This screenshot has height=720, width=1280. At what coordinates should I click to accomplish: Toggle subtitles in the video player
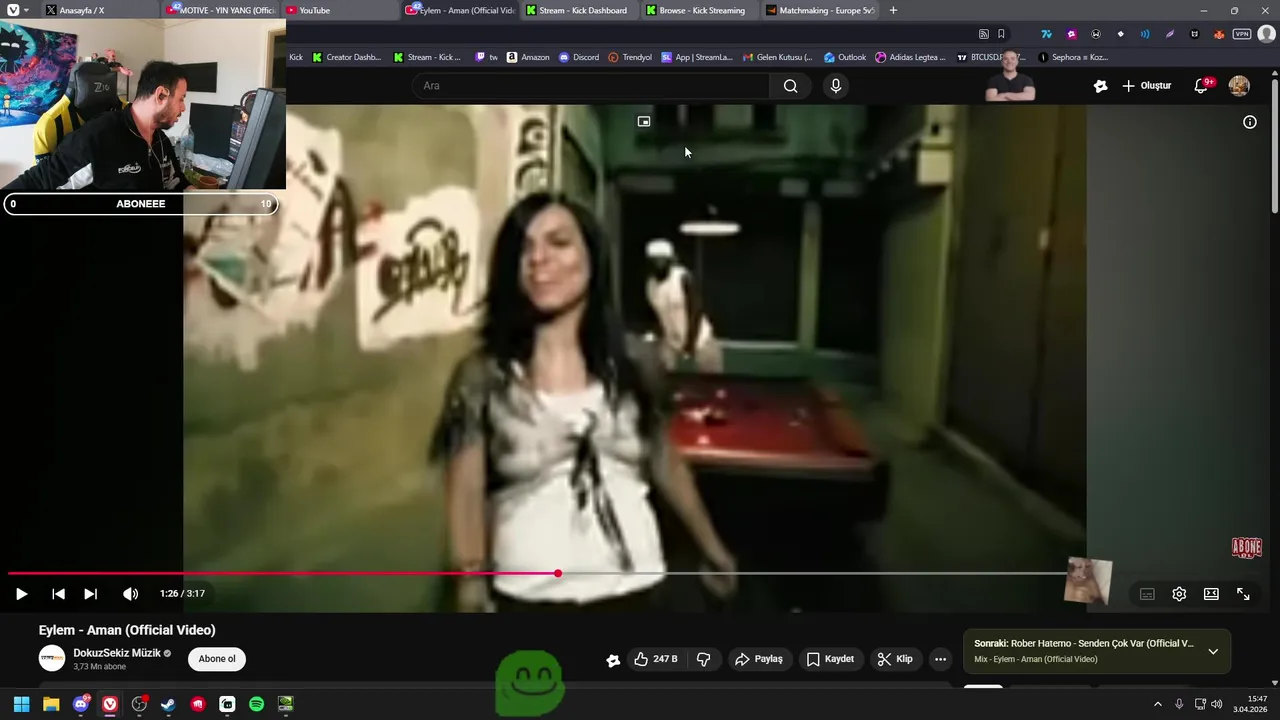[1147, 594]
